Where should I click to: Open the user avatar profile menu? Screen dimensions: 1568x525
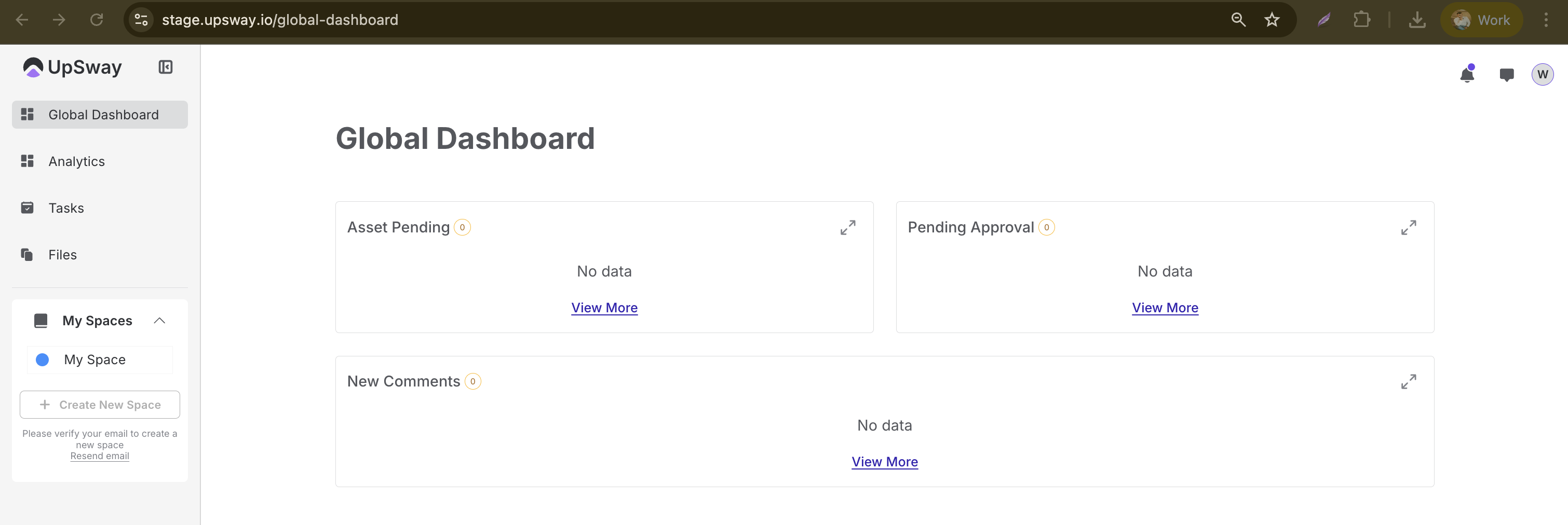1542,75
